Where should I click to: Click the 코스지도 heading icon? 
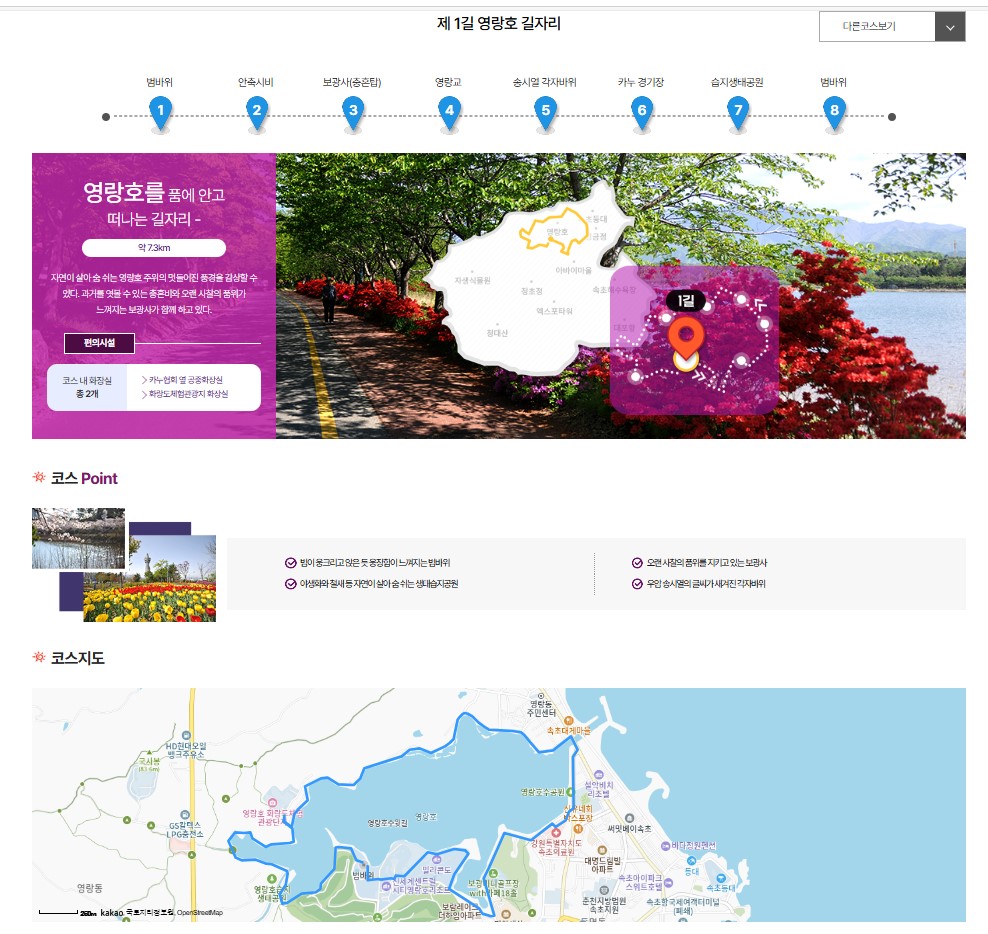(39, 657)
